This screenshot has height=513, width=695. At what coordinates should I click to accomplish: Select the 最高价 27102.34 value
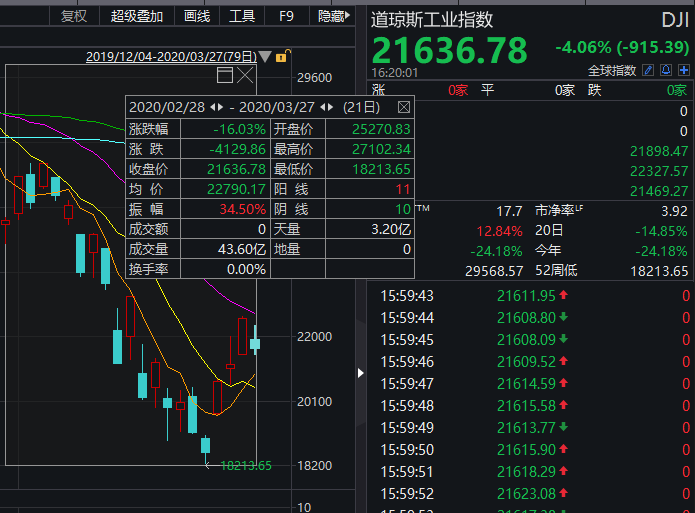(x=381, y=149)
